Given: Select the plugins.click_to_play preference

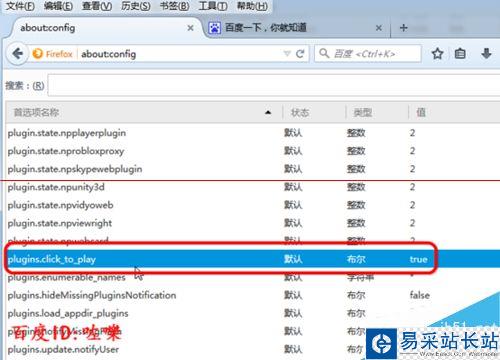Looking at the screenshot, I should point(252,259).
